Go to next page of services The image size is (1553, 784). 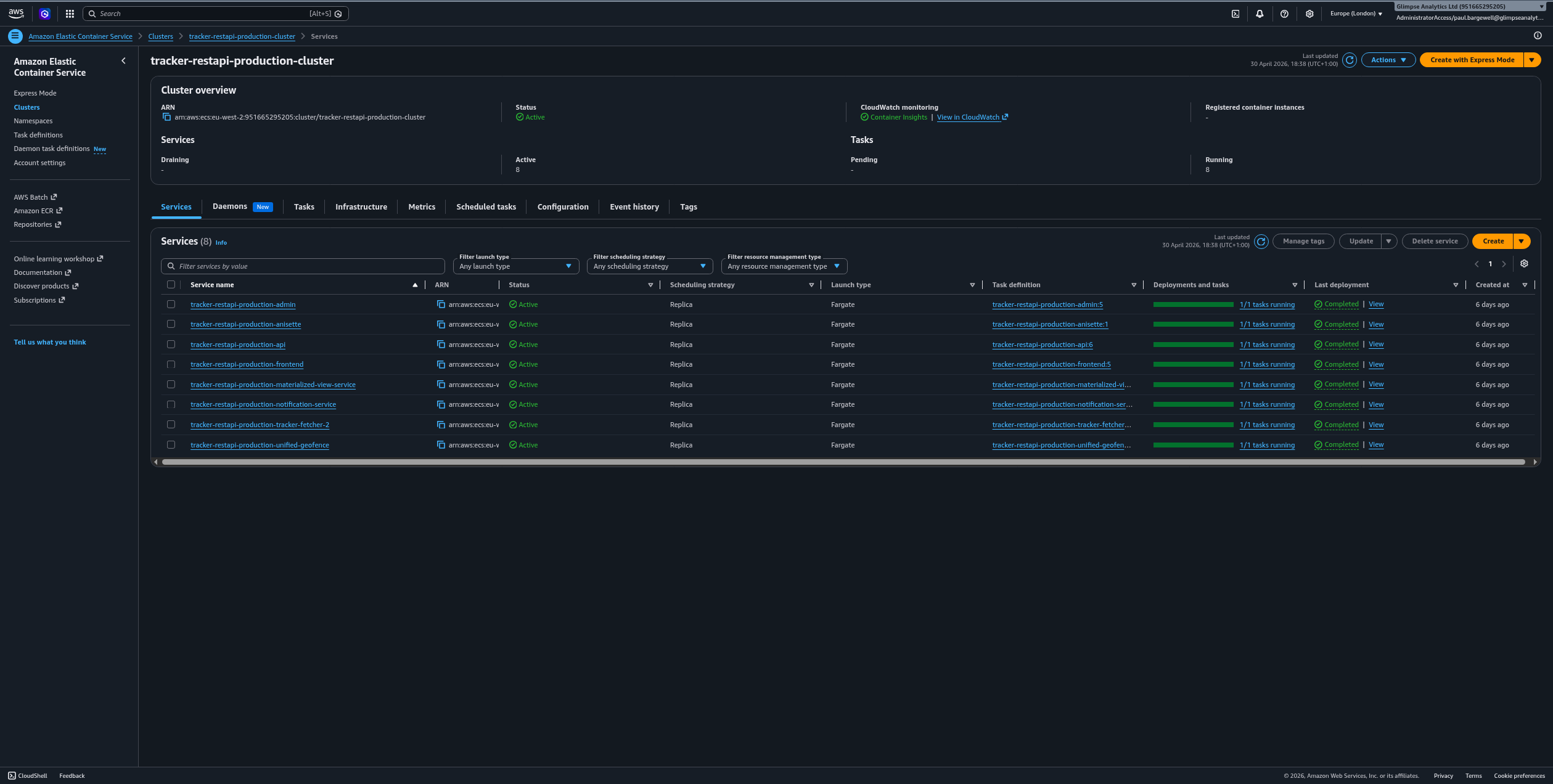tap(1504, 264)
